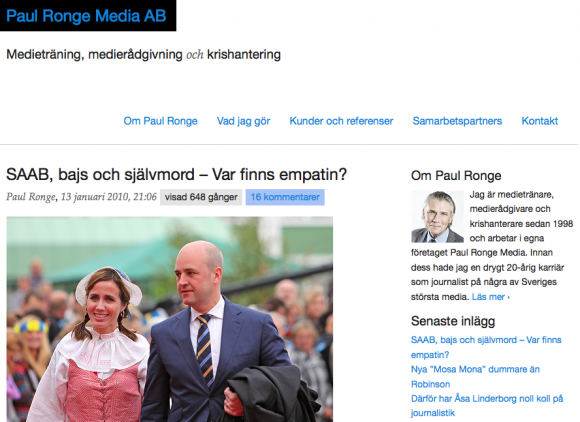This screenshot has width=580, height=422.
Task: Open the Paul Ronge Media AB site logo
Action: click(x=86, y=16)
